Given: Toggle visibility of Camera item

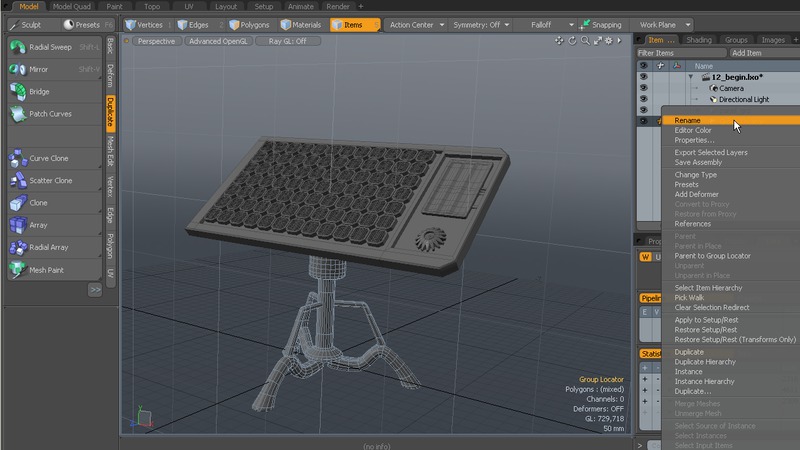Looking at the screenshot, I should pos(643,88).
